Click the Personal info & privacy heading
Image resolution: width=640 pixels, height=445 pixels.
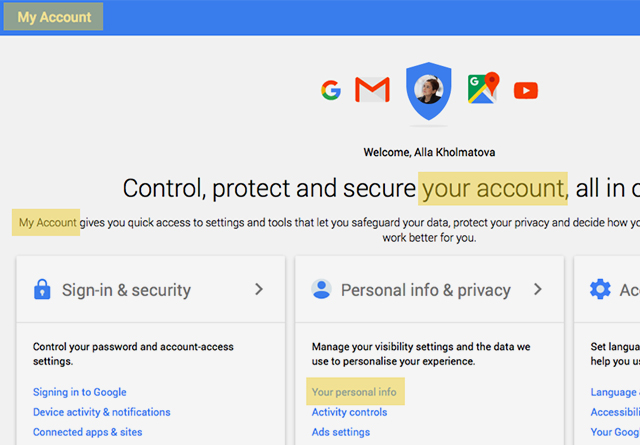tap(426, 290)
